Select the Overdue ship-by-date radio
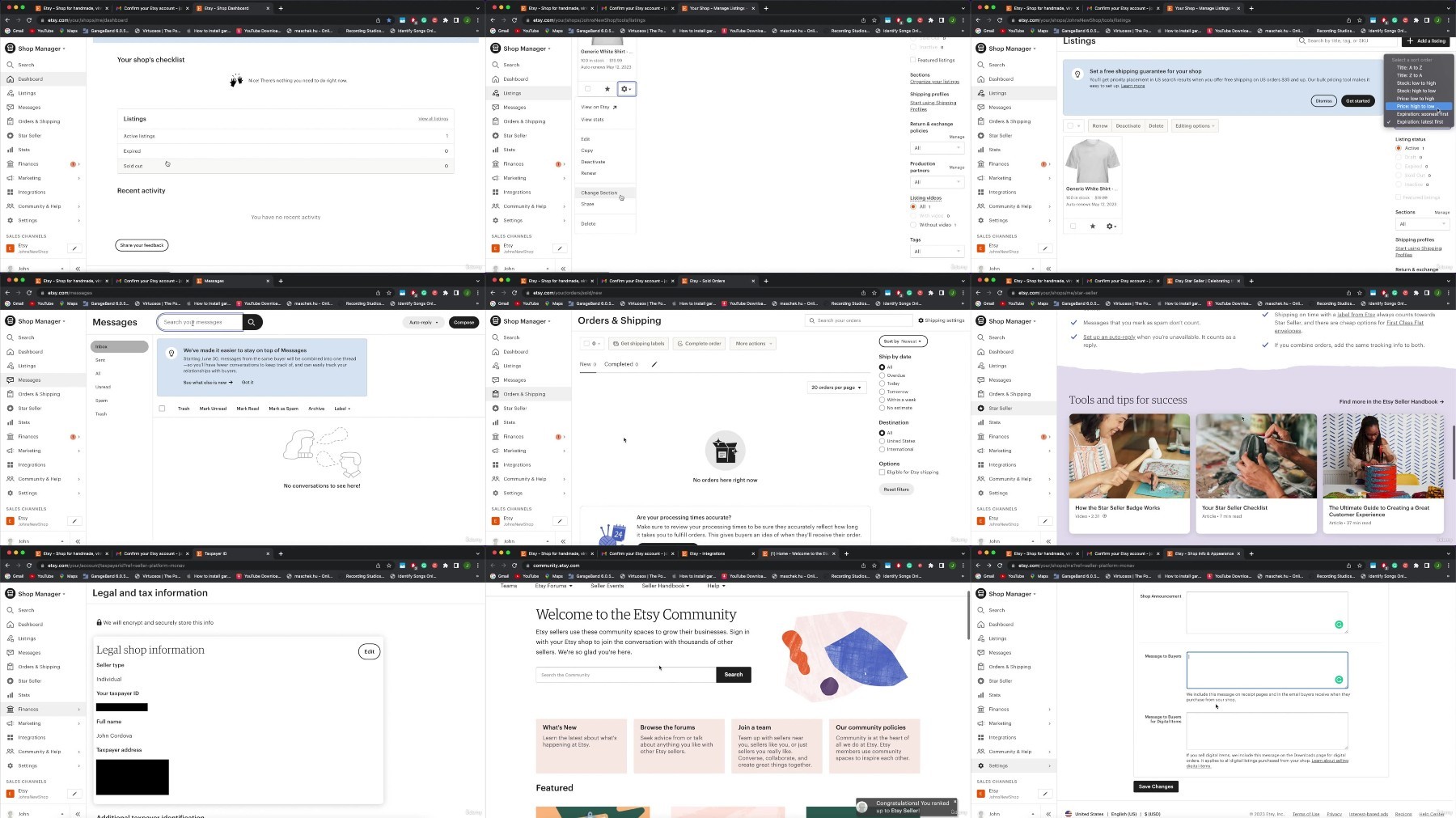This screenshot has height=818, width=1456. point(882,375)
